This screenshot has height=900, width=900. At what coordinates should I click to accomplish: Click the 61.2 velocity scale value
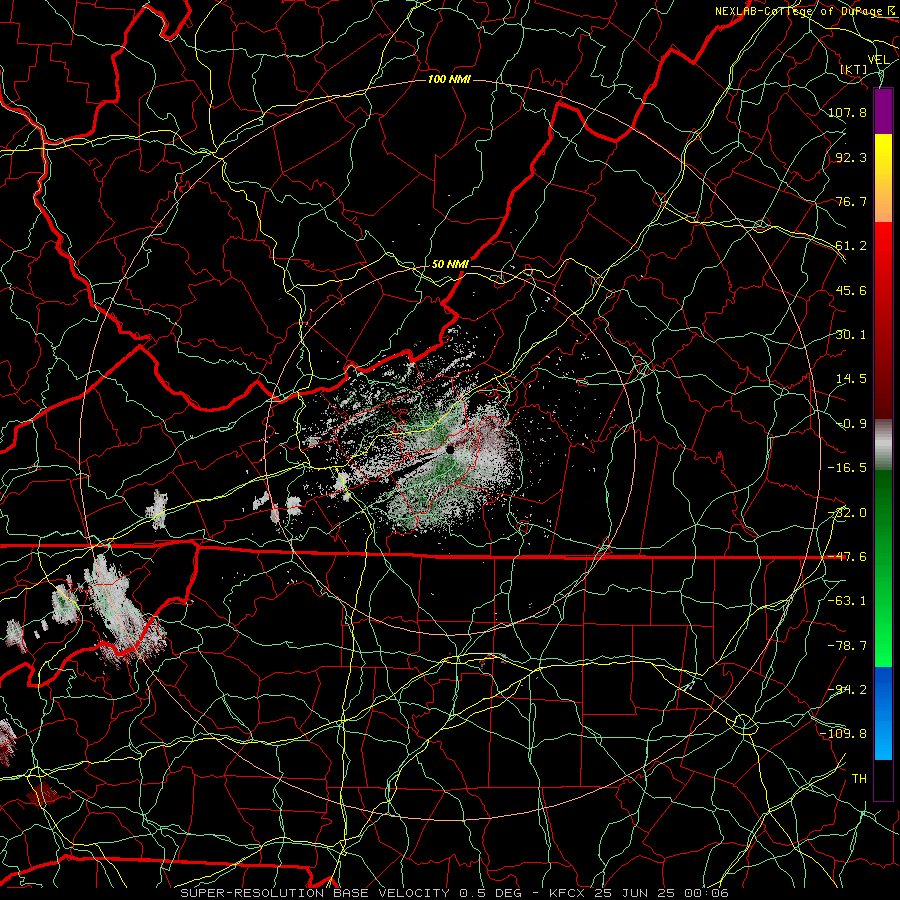click(851, 246)
